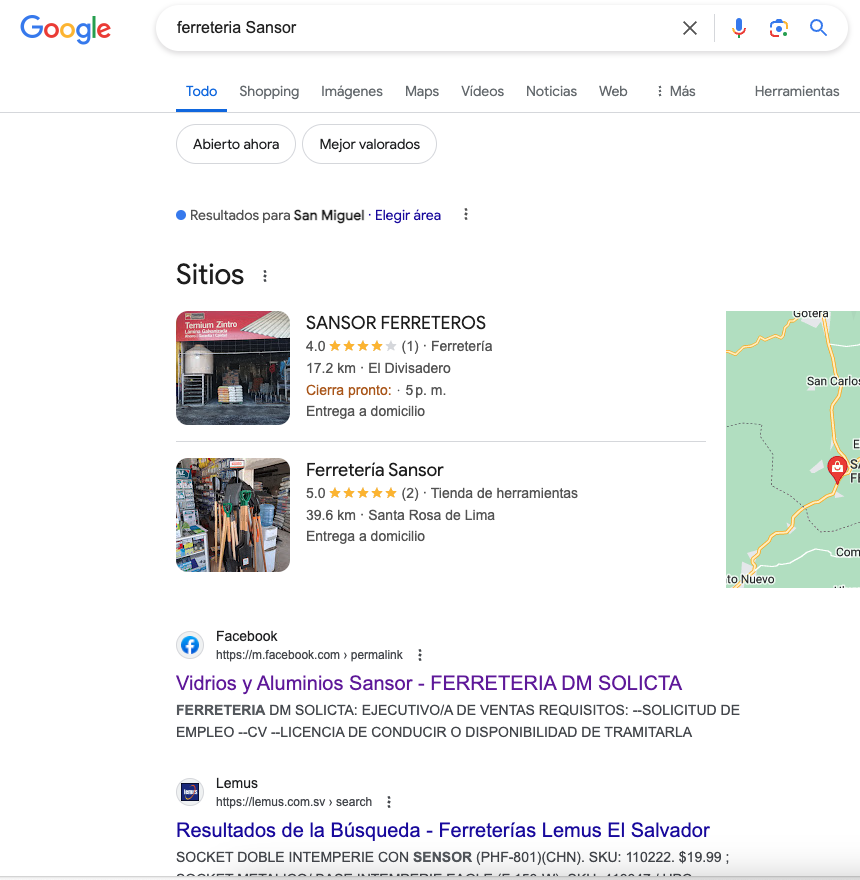Click the lemus.com.sv search URL text
Image resolution: width=860 pixels, height=880 pixels.
pyautogui.click(x=294, y=802)
